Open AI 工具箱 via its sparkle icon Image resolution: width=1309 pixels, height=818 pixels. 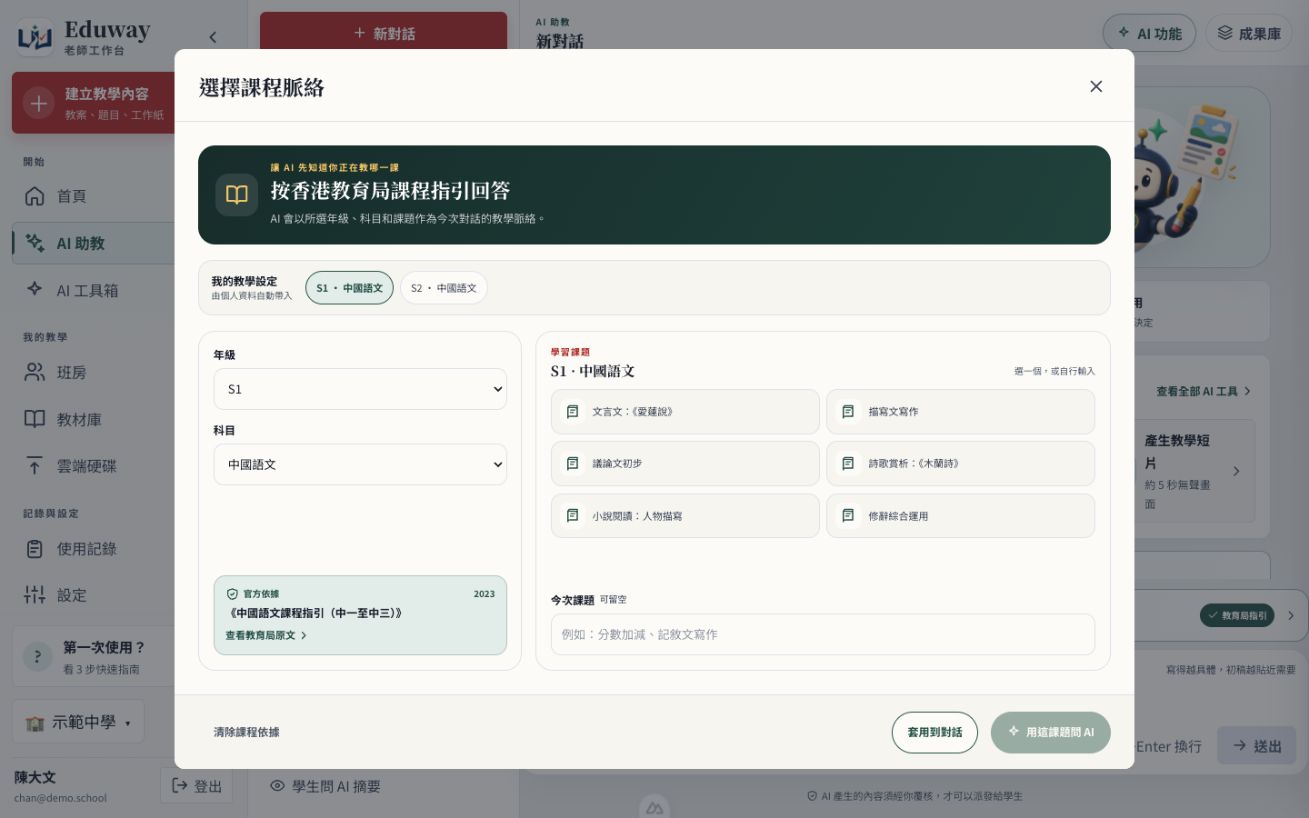coord(35,290)
